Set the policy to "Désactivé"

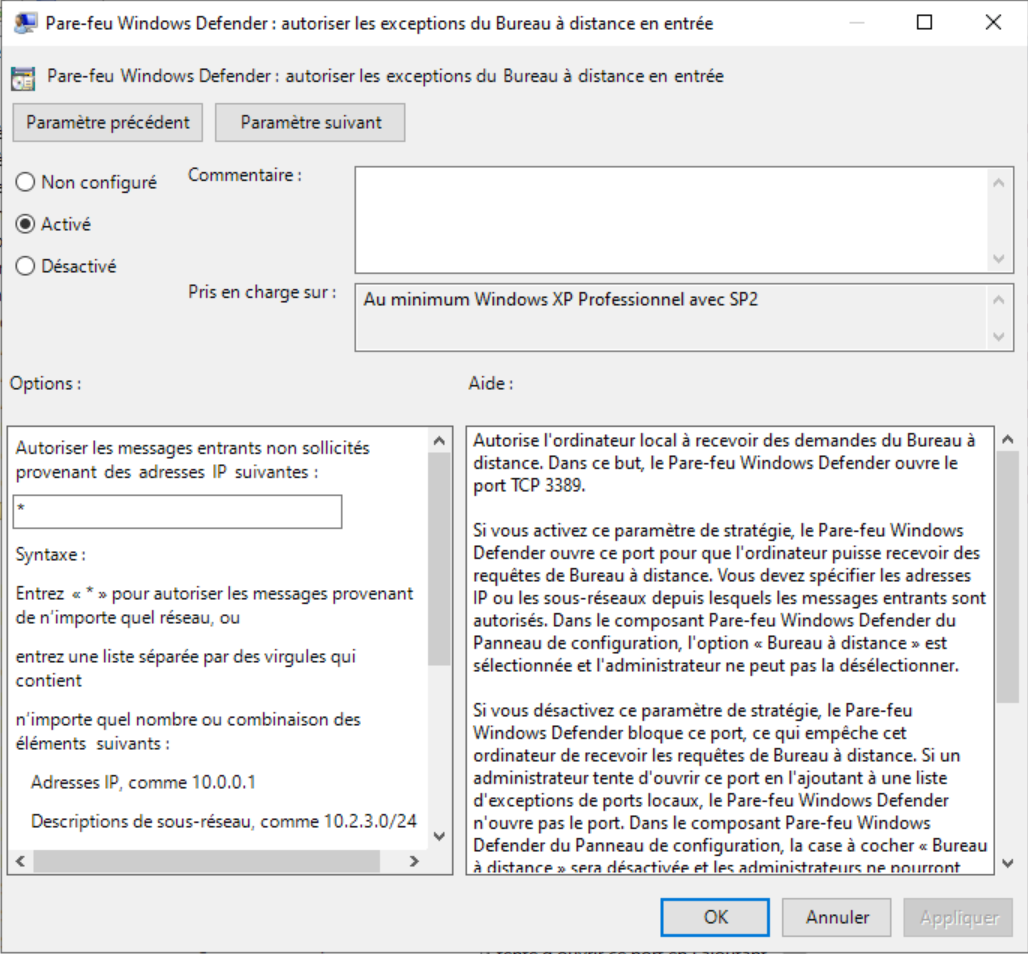pyautogui.click(x=26, y=266)
